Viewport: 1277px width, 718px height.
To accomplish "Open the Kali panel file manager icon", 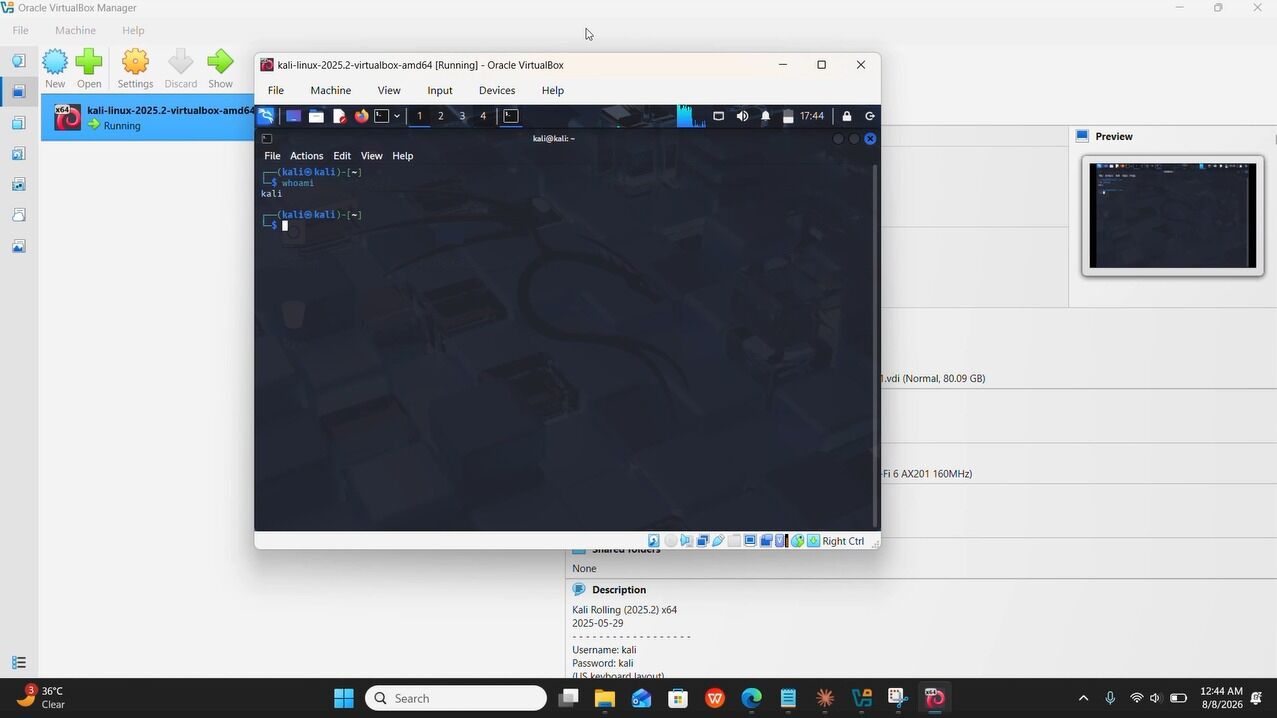I will [x=316, y=116].
